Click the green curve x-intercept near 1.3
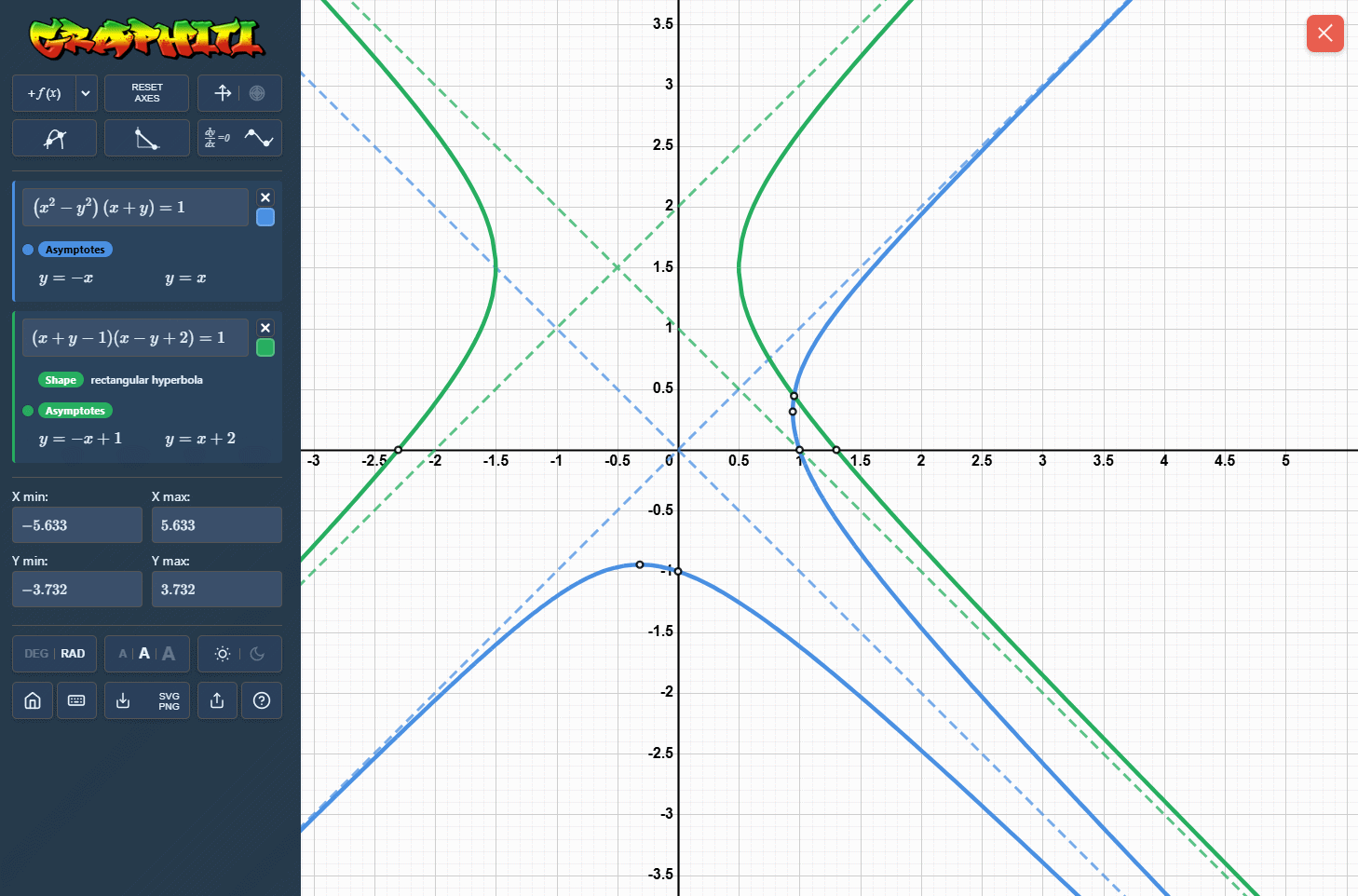 [x=836, y=450]
